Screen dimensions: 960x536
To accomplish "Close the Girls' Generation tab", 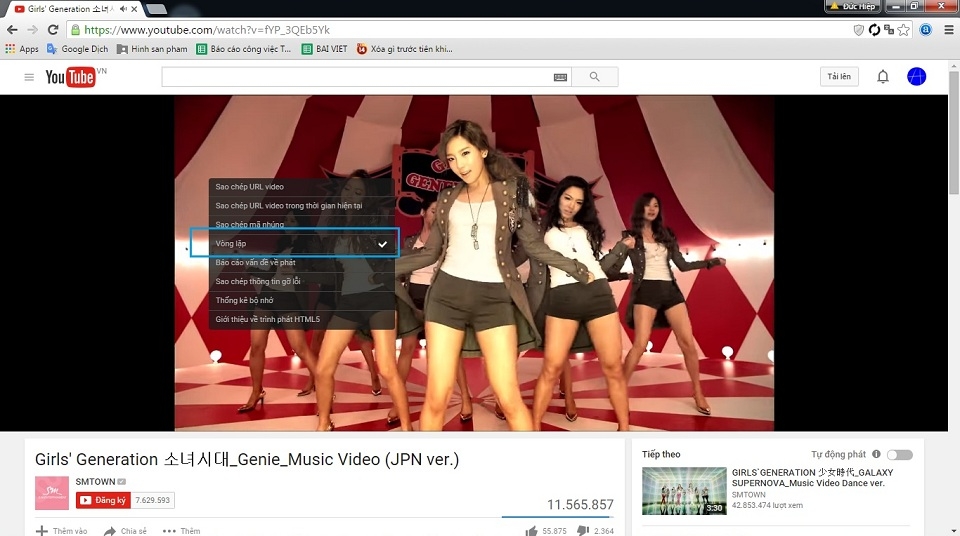I will (134, 9).
